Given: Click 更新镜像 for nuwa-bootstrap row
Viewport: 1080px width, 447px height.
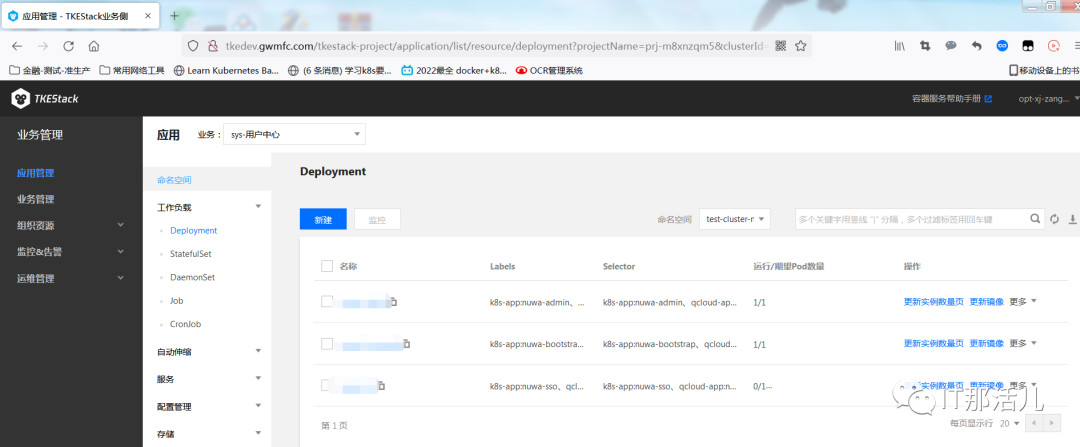Looking at the screenshot, I should click(x=986, y=343).
